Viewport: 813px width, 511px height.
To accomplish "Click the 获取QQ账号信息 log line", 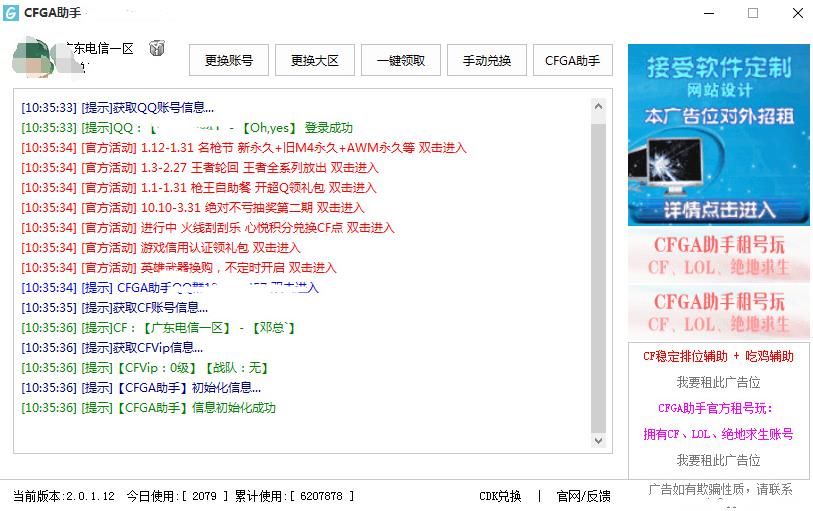I will point(117,108).
